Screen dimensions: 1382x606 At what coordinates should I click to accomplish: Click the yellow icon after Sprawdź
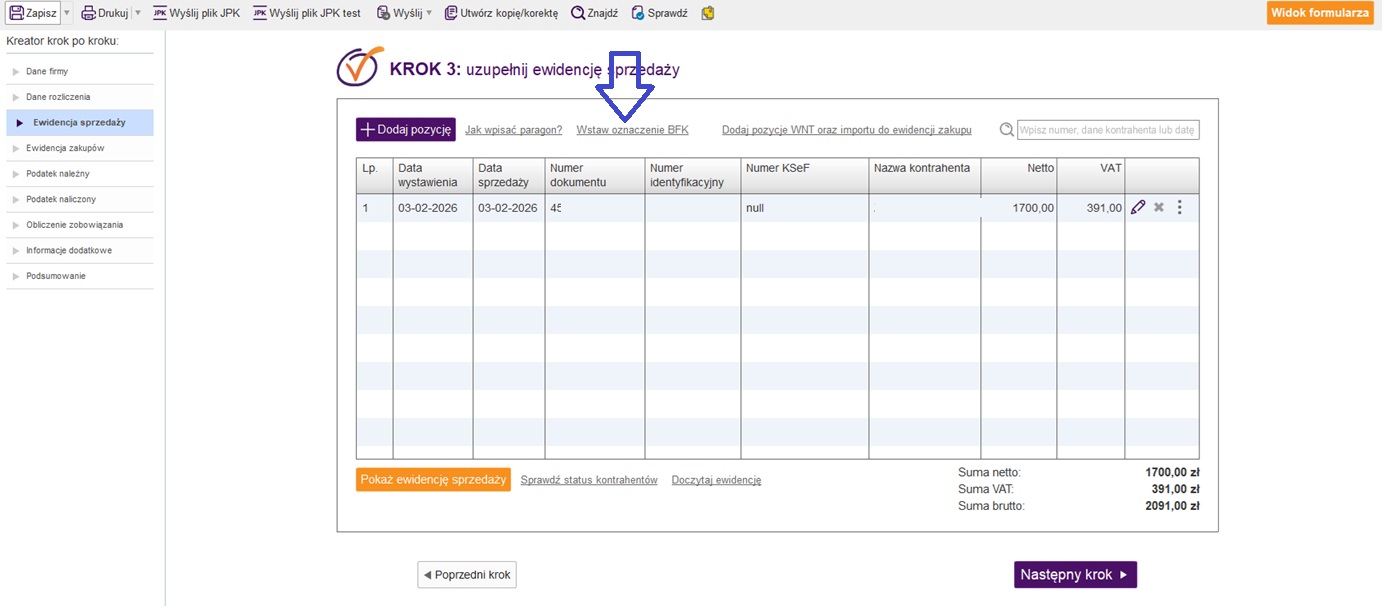pyautogui.click(x=708, y=13)
